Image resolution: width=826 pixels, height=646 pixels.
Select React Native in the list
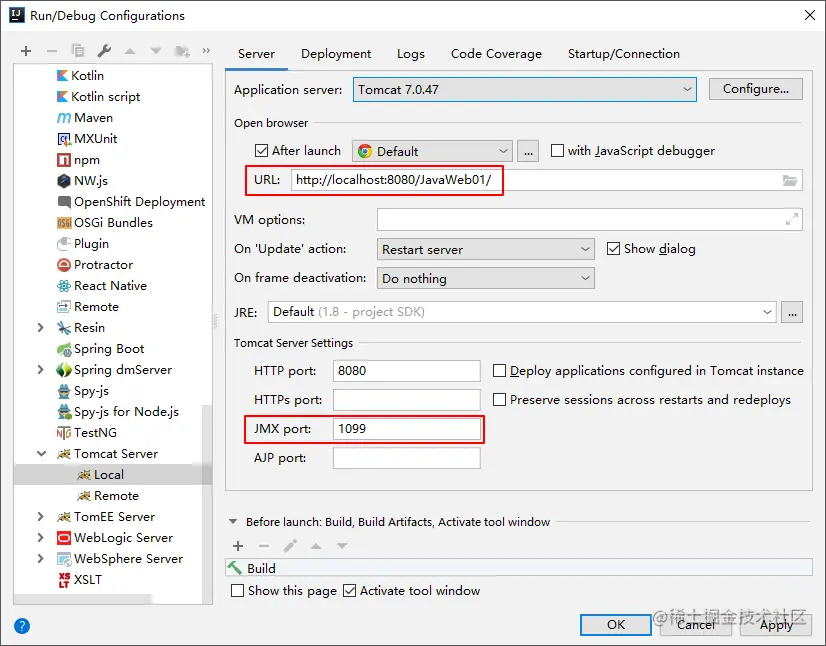pos(102,286)
